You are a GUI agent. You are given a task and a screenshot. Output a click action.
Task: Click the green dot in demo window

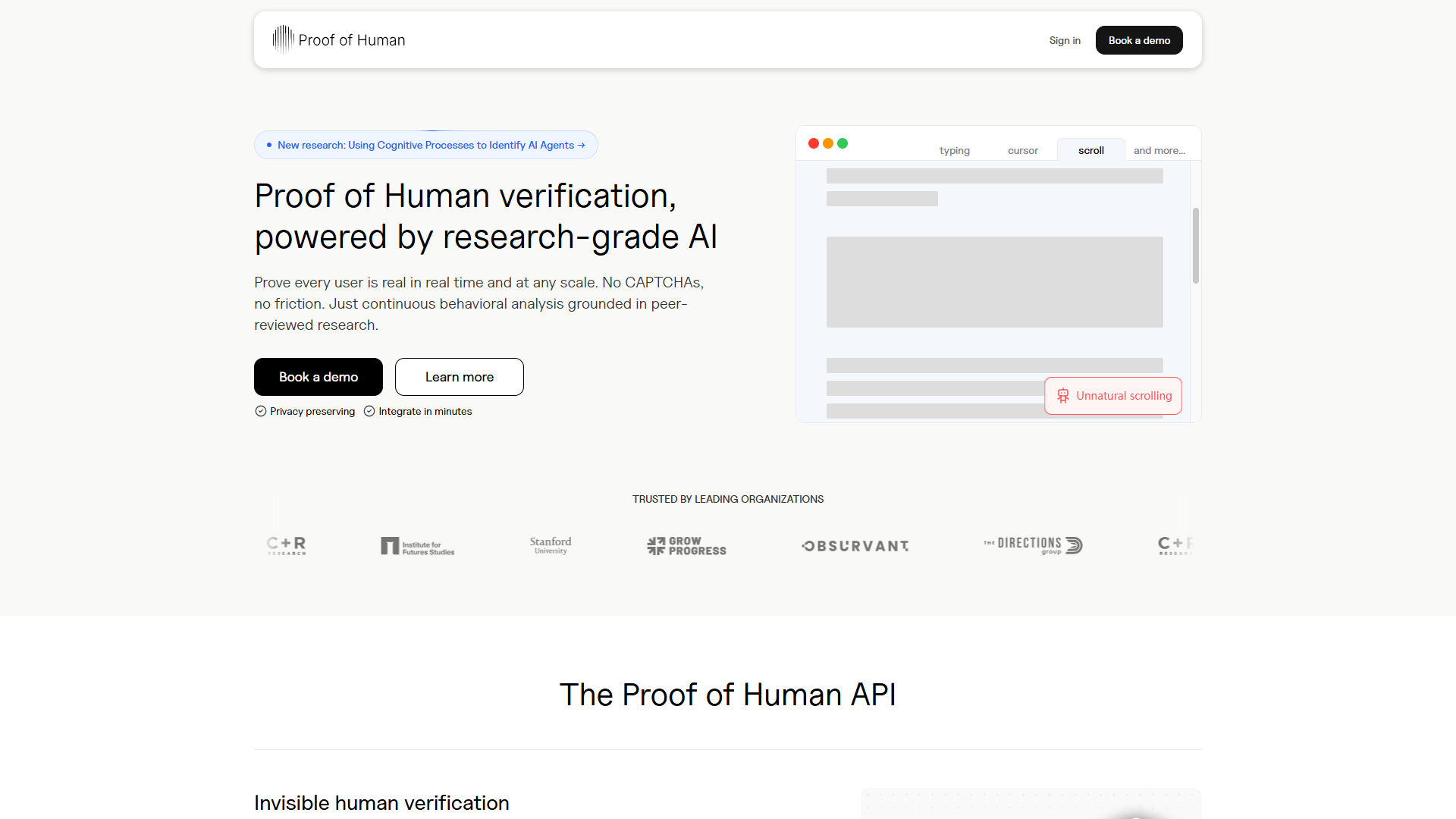pyautogui.click(x=843, y=143)
